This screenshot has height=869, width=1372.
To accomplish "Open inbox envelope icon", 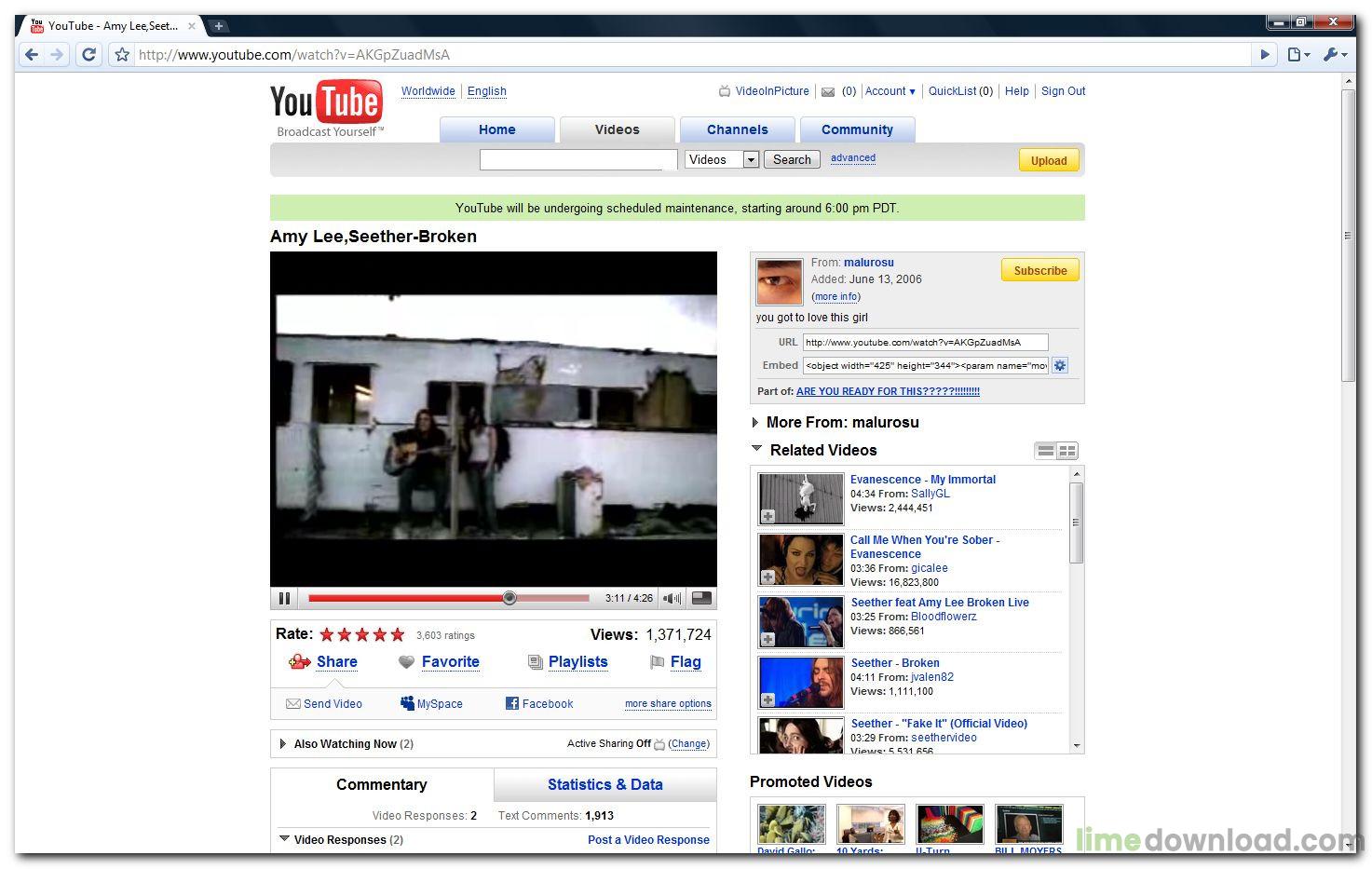I will (828, 91).
